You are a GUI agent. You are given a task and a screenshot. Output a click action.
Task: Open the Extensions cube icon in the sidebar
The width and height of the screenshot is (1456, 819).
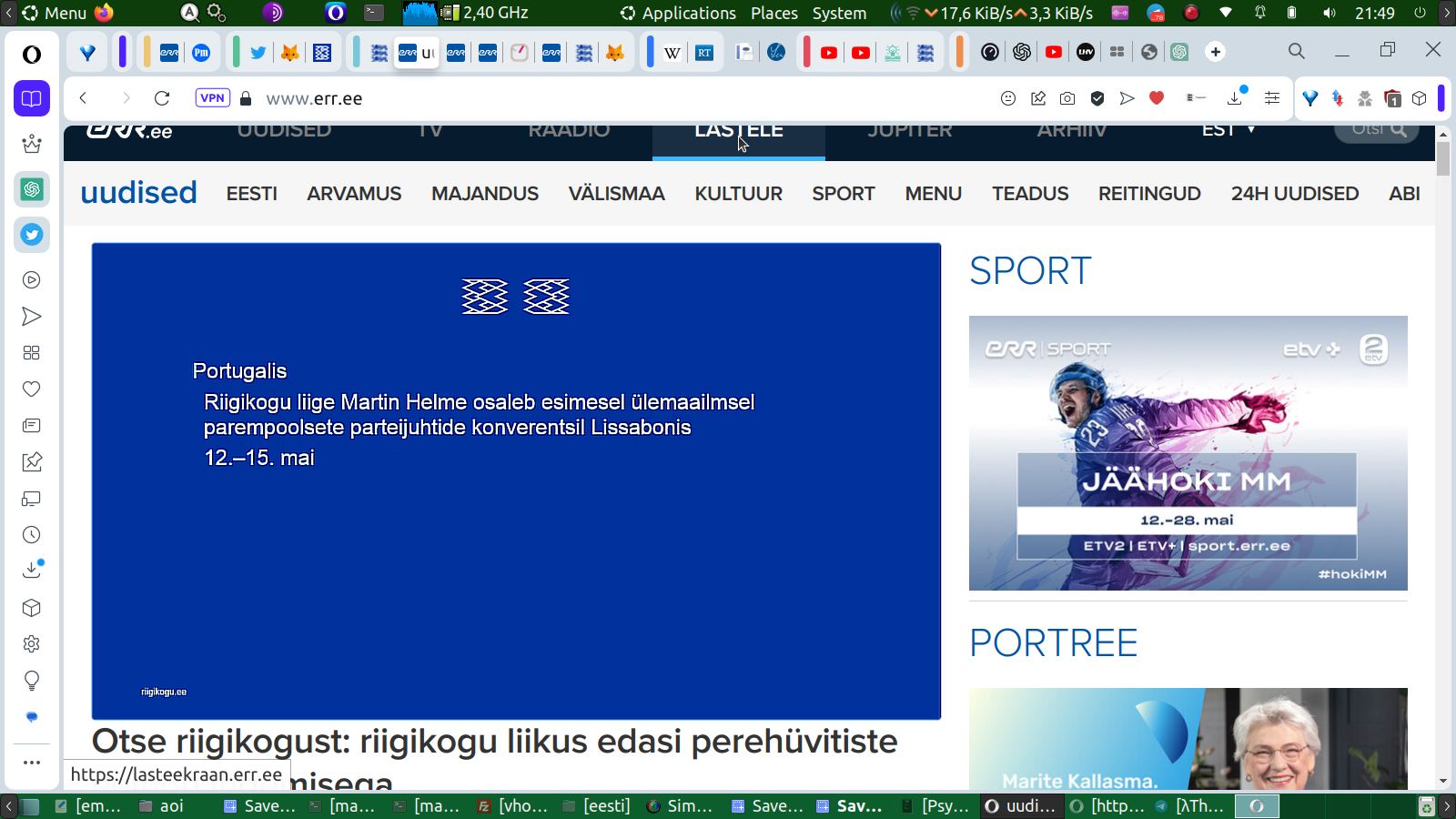32,608
